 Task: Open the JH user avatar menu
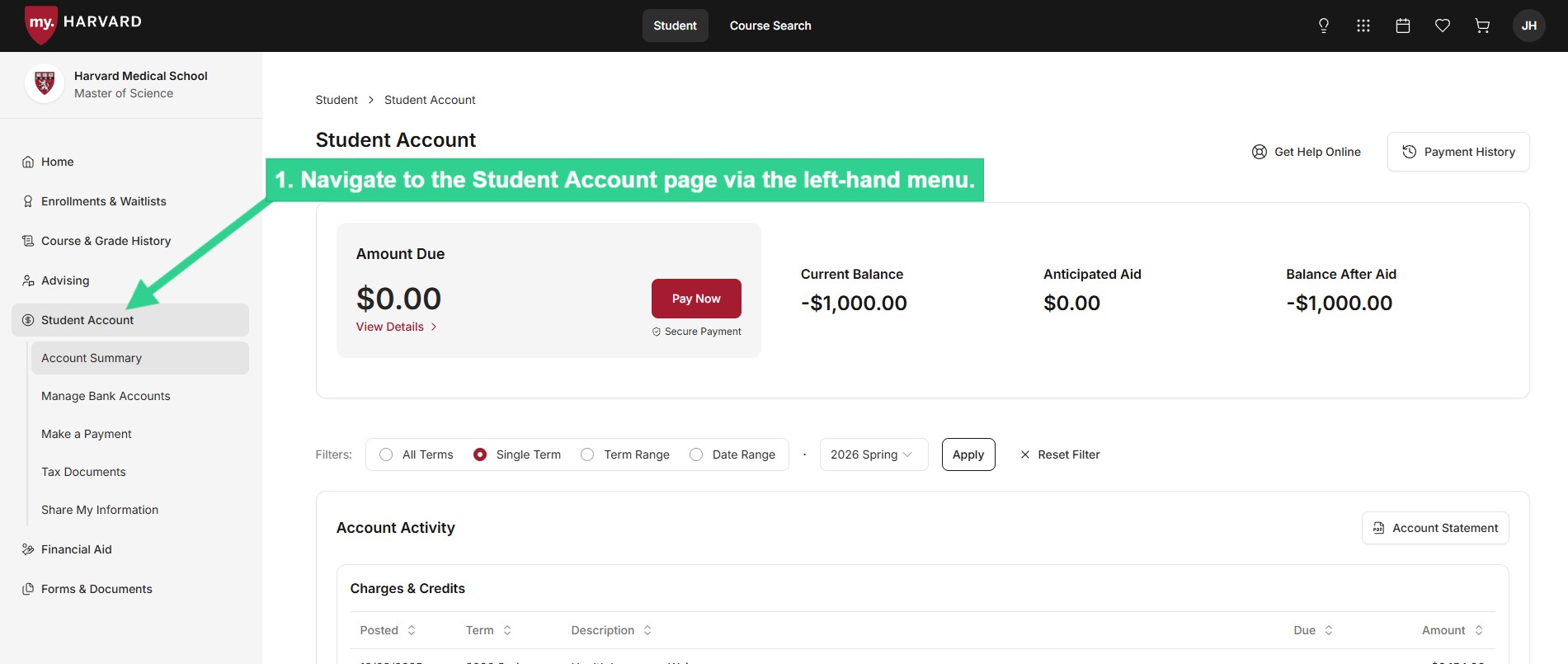coord(1529,26)
